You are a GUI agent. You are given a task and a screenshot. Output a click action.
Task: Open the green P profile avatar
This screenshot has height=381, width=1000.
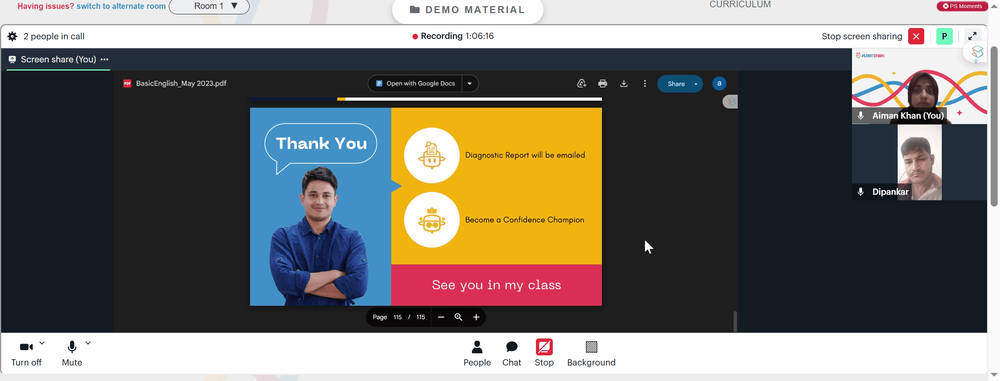tap(945, 36)
